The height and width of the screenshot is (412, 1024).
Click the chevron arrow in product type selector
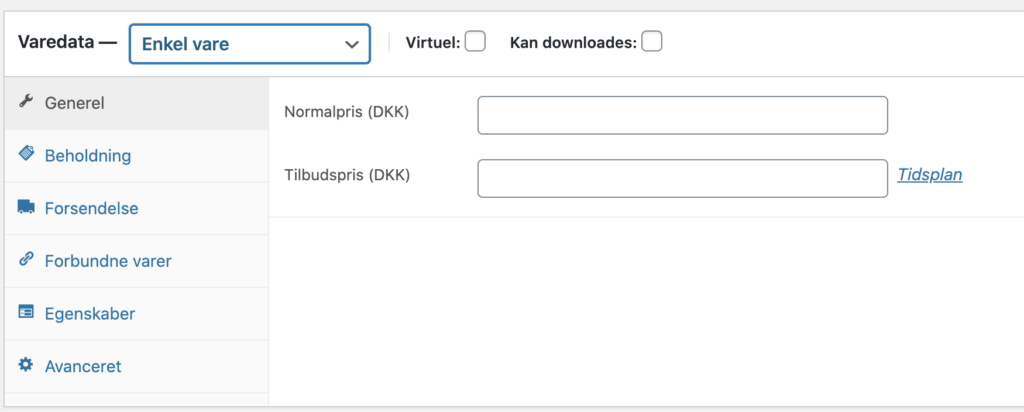coord(351,45)
